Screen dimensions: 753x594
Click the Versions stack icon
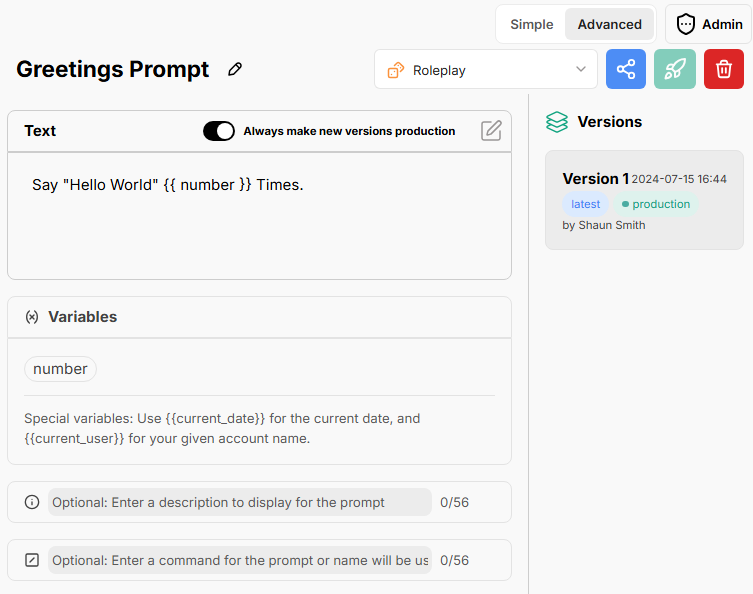click(557, 122)
